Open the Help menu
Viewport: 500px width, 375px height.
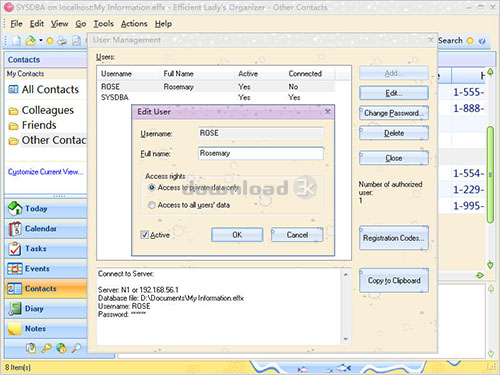163,24
